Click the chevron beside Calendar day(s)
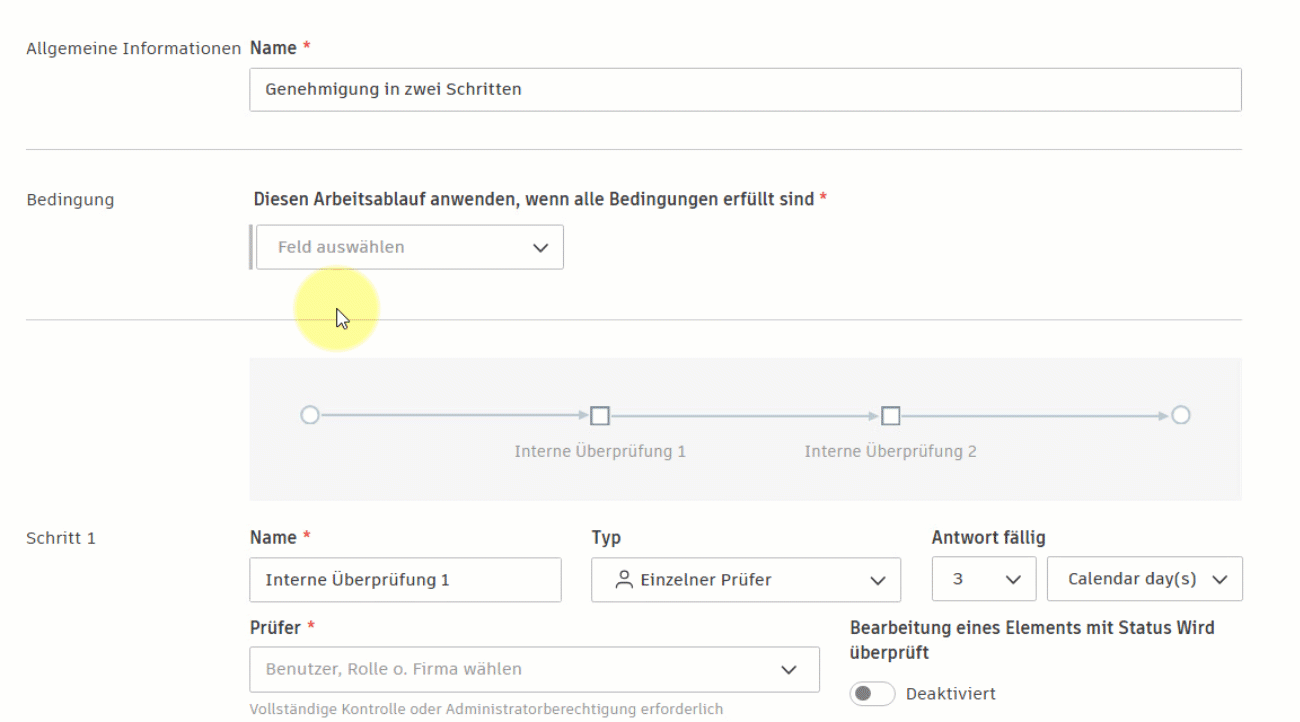The image size is (1300, 722). point(1217,579)
